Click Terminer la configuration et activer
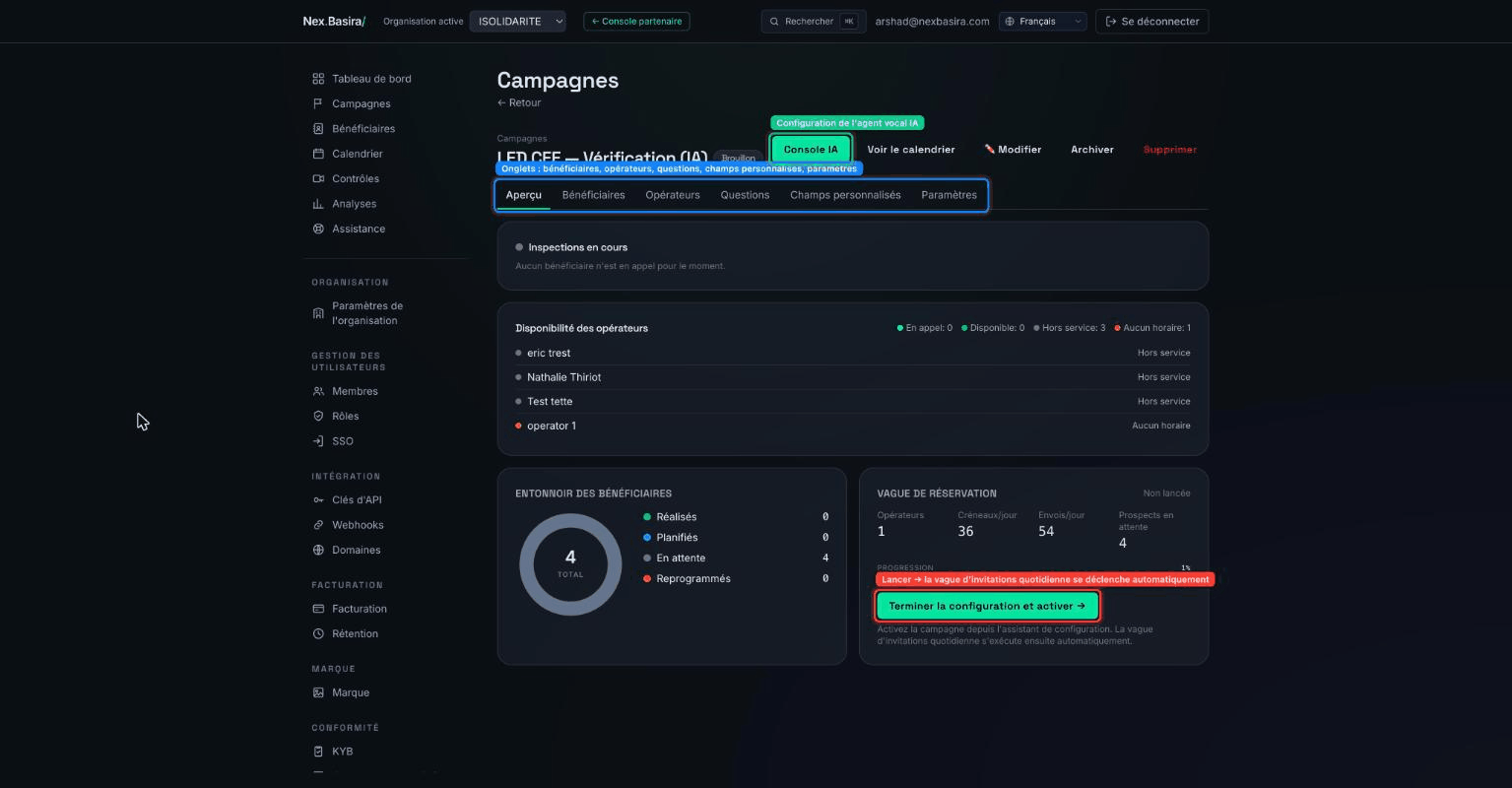 pos(987,606)
